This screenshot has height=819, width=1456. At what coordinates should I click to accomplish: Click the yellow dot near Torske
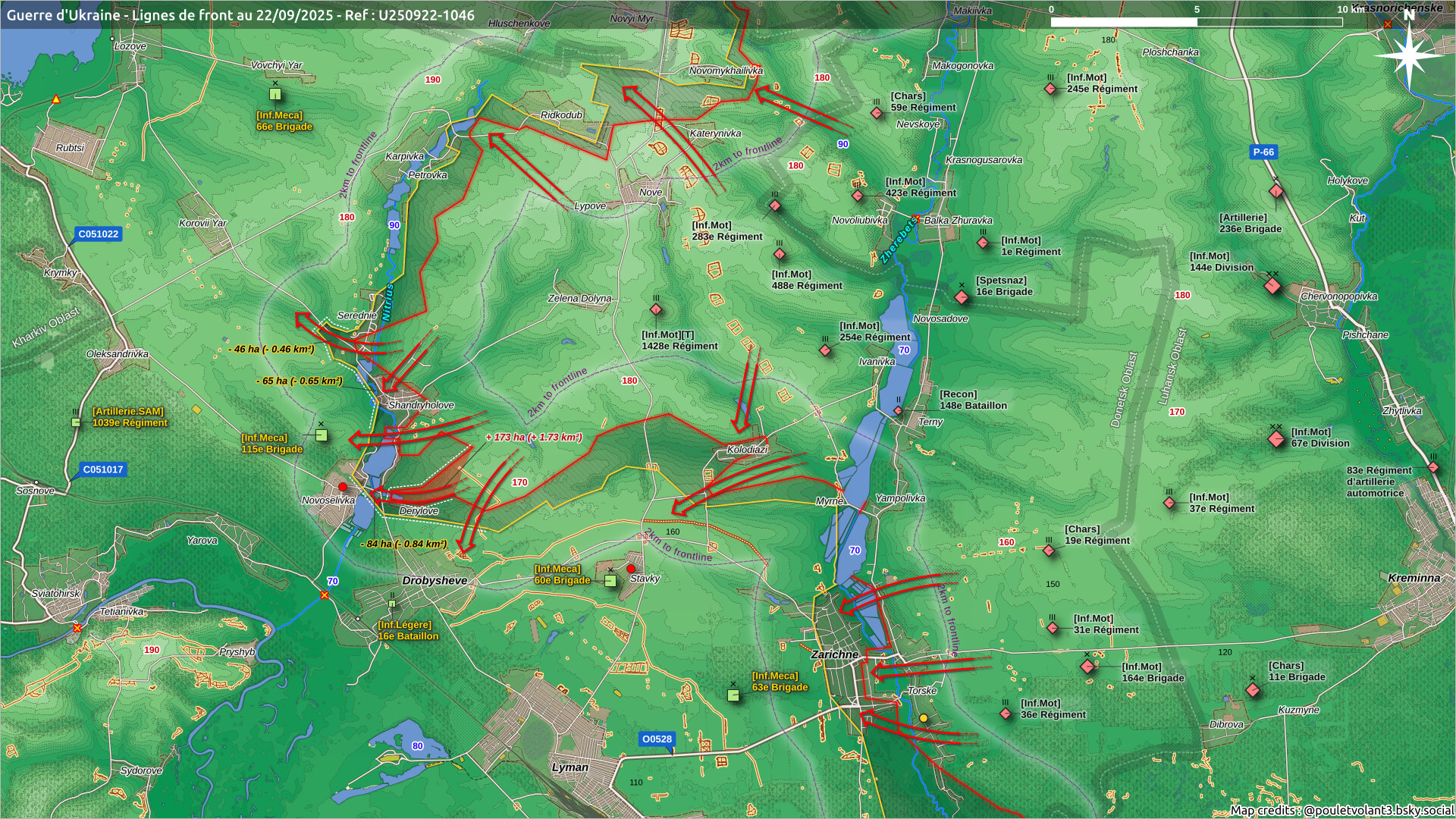click(924, 717)
